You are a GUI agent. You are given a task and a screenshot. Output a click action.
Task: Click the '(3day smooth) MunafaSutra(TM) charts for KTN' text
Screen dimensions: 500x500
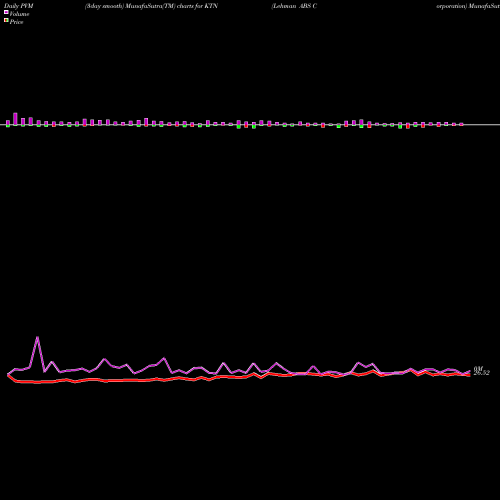[x=151, y=6]
